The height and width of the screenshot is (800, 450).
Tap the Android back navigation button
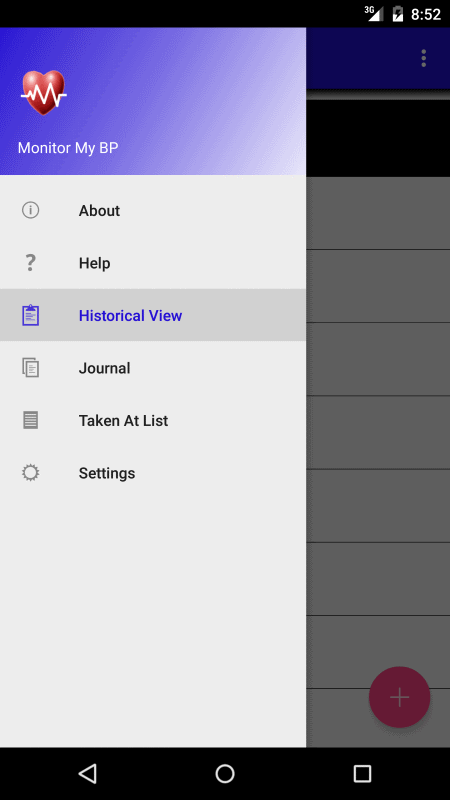coord(88,773)
